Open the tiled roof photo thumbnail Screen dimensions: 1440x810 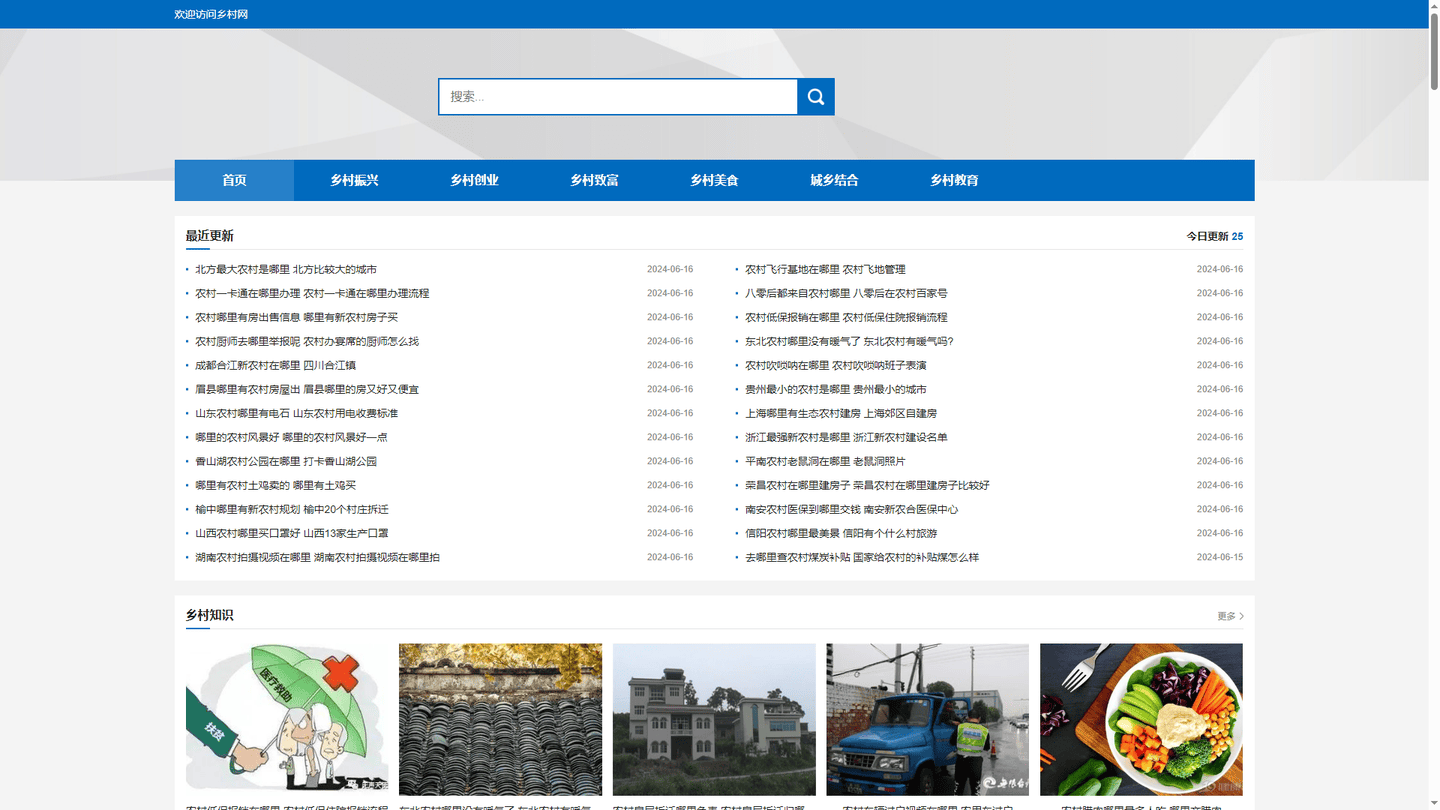coord(500,719)
